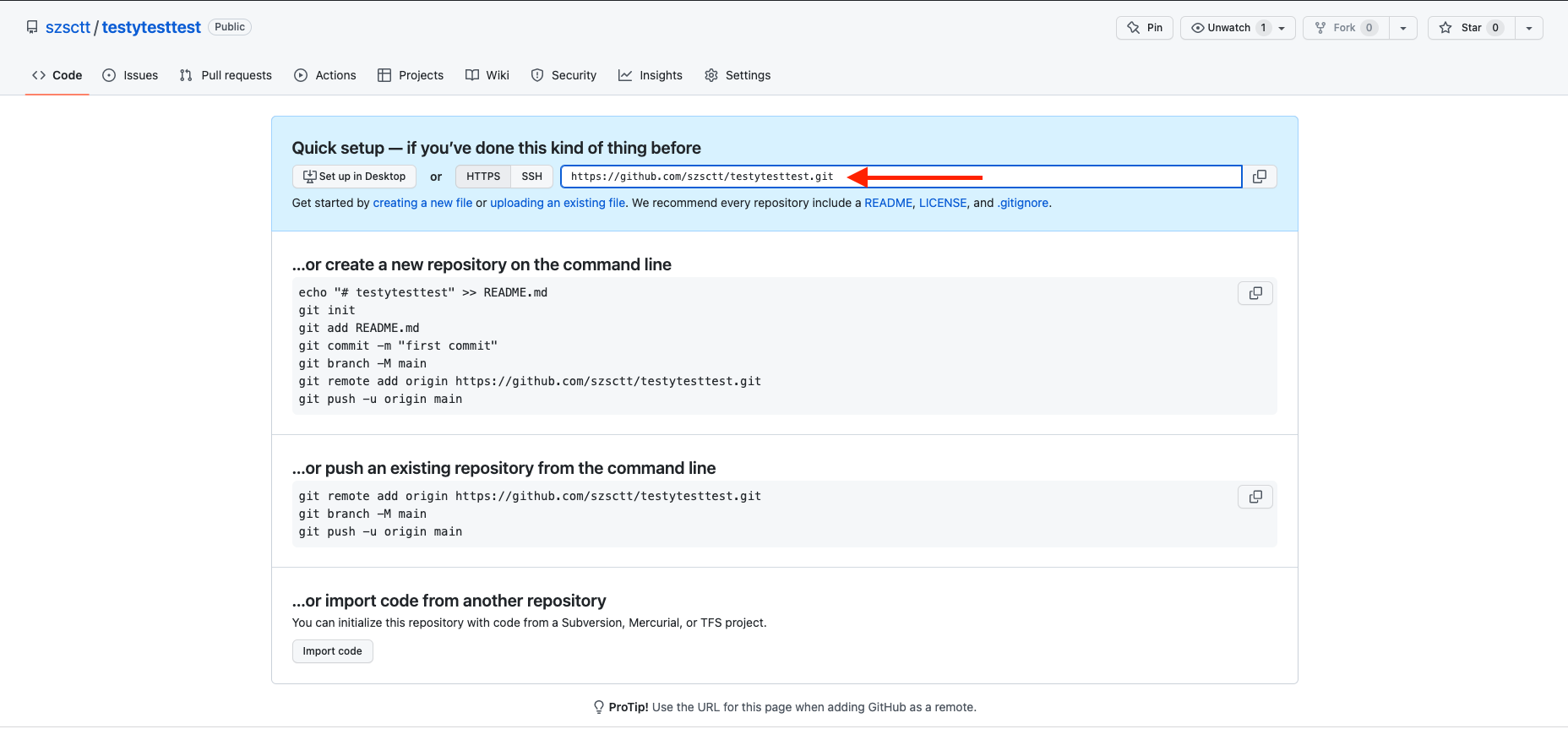Copy the push existing repository commands
The height and width of the screenshot is (729, 1568).
pos(1255,497)
